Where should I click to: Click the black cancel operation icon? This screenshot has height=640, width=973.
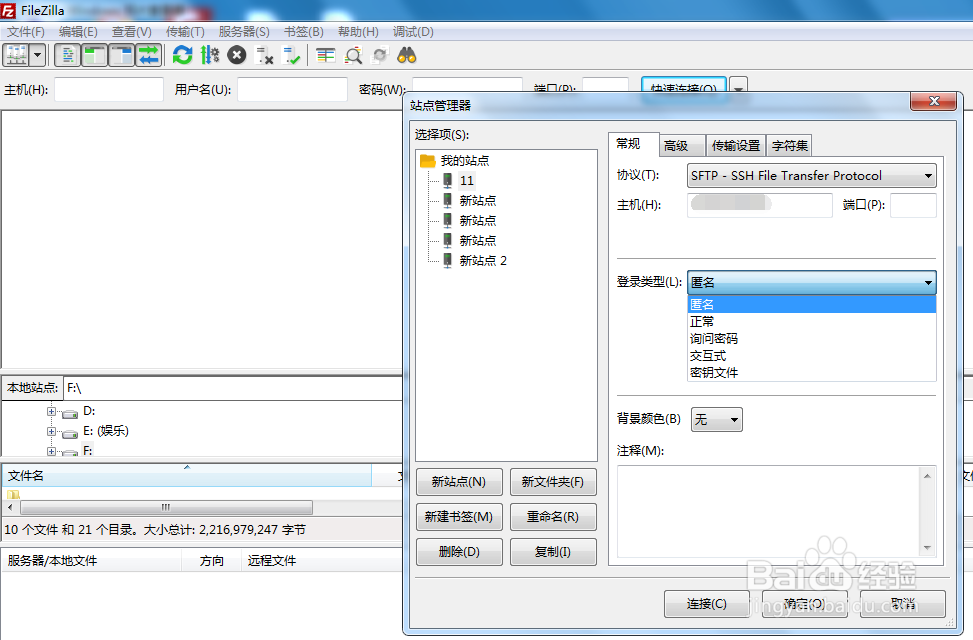click(236, 55)
